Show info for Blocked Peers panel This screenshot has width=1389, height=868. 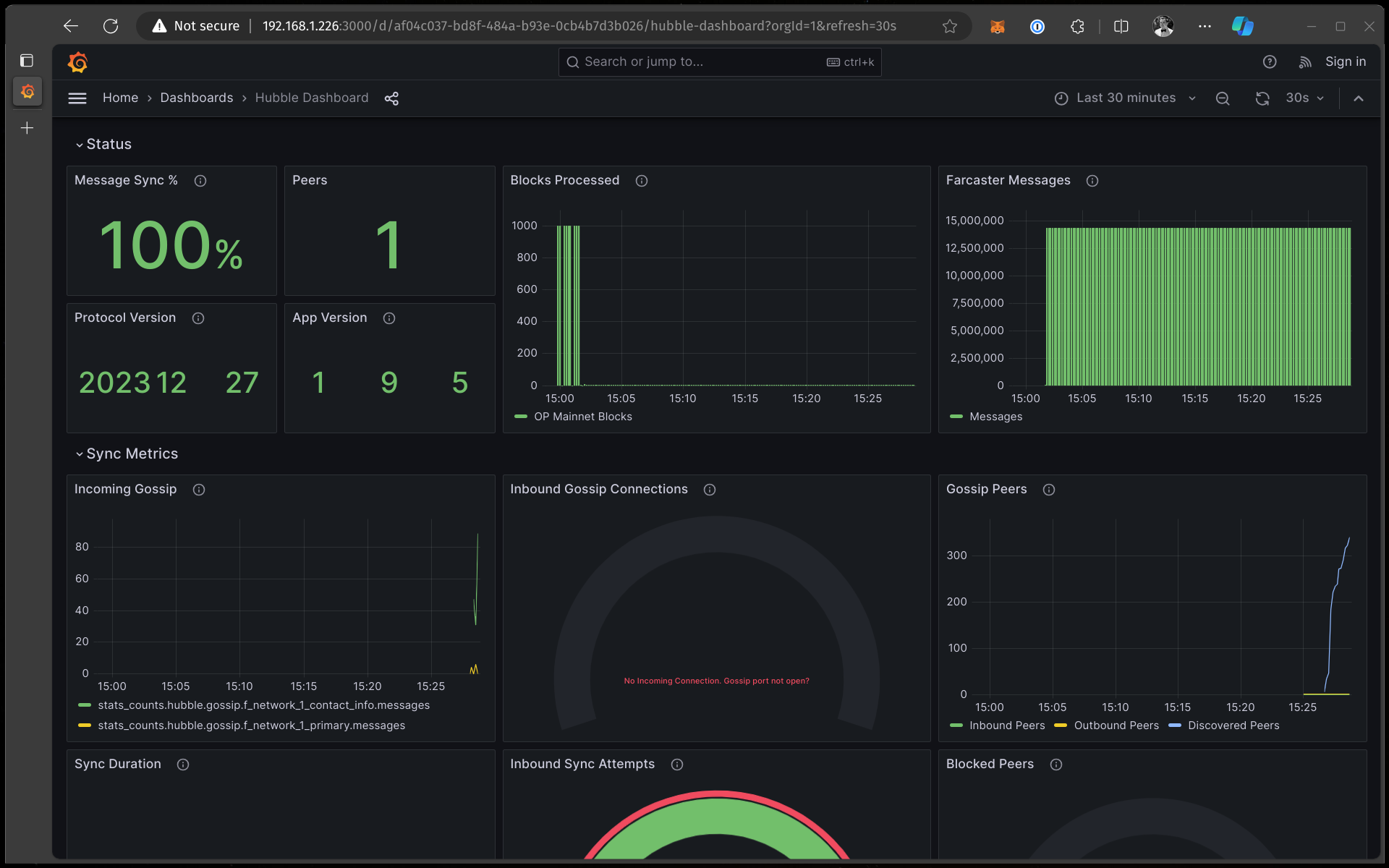point(1056,765)
